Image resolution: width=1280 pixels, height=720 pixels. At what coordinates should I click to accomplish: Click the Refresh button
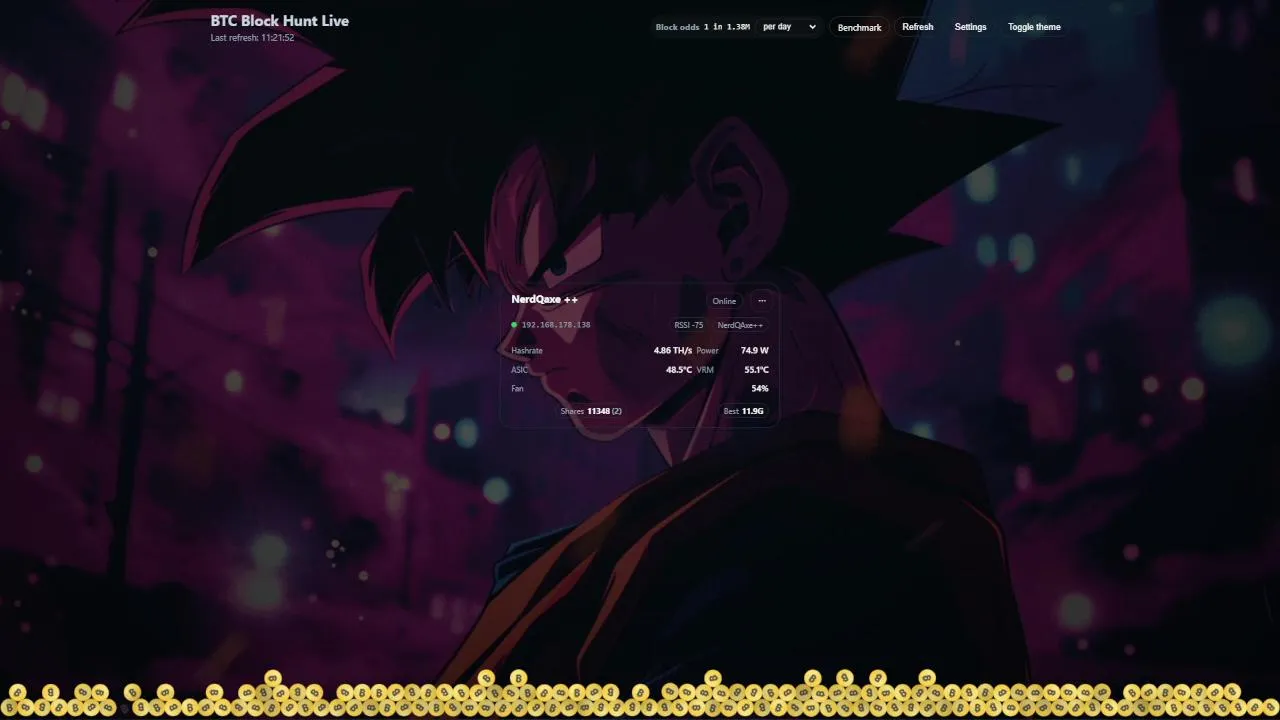pos(917,27)
